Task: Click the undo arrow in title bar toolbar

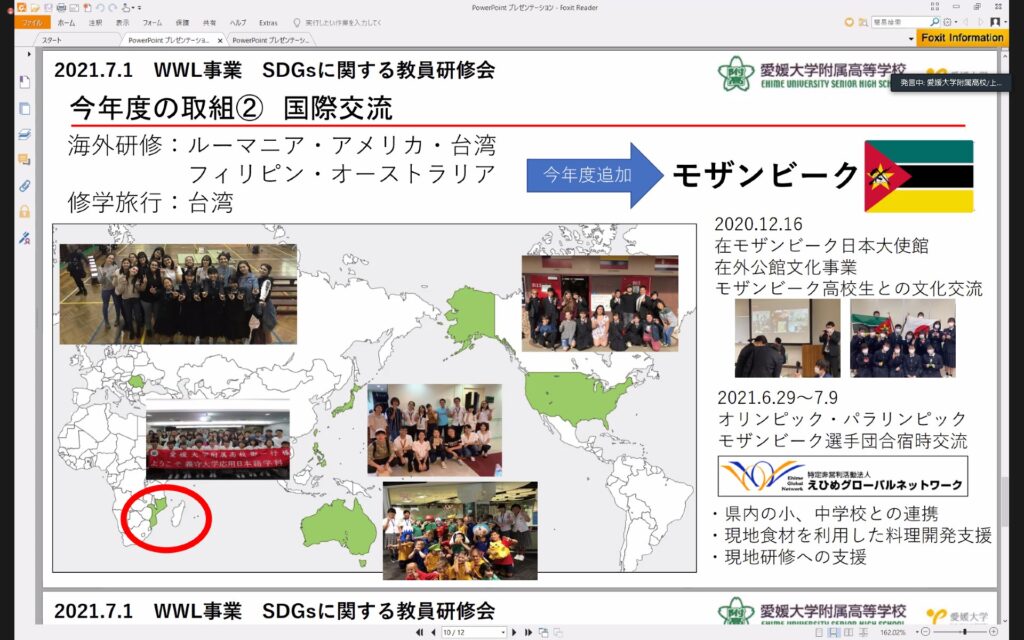Action: [101, 8]
